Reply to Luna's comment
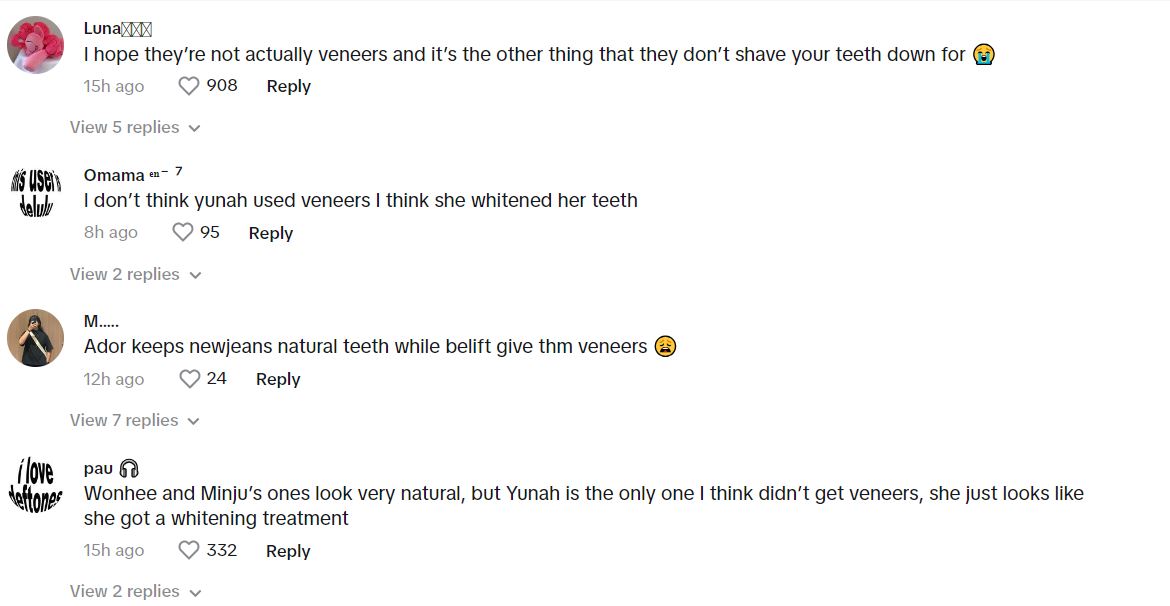This screenshot has height=606, width=1170. click(288, 86)
